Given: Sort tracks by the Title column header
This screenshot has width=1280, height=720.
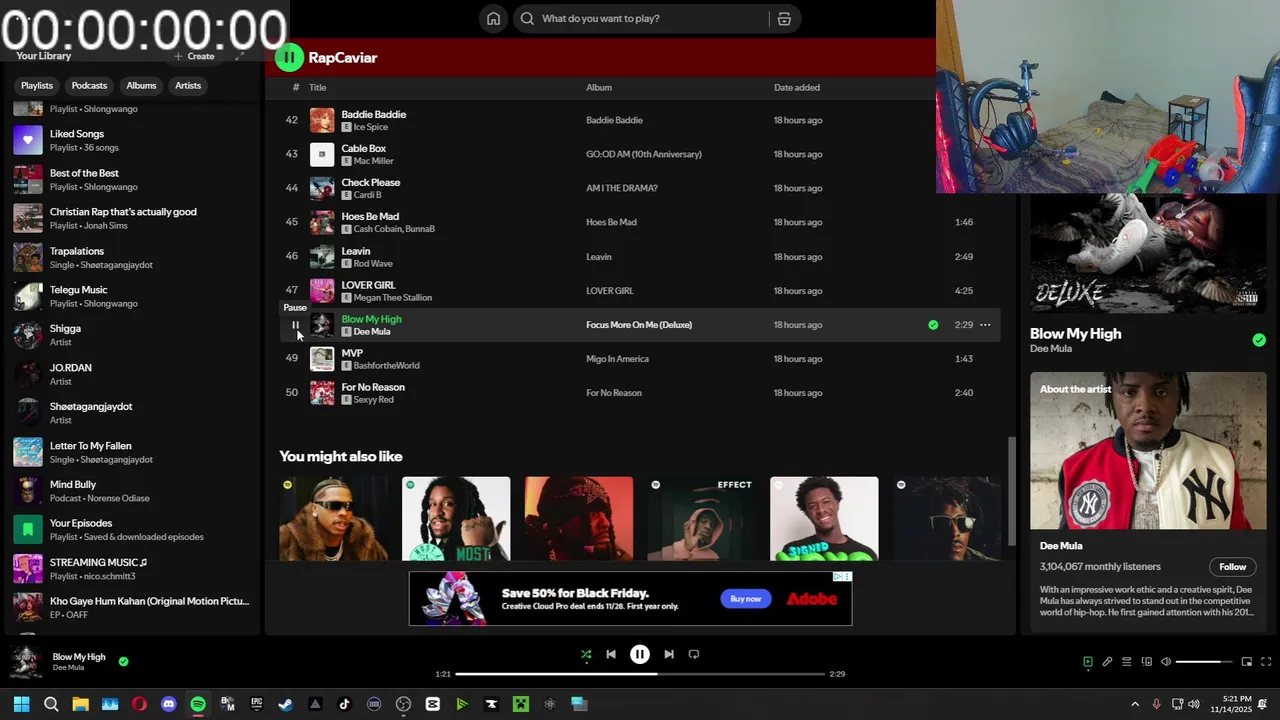Looking at the screenshot, I should [318, 88].
